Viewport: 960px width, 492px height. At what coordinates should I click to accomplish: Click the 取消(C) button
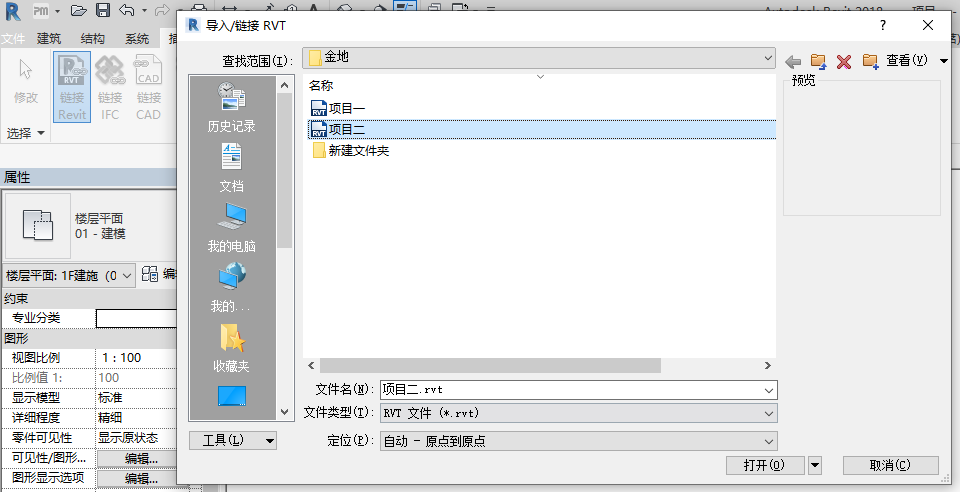[891, 466]
